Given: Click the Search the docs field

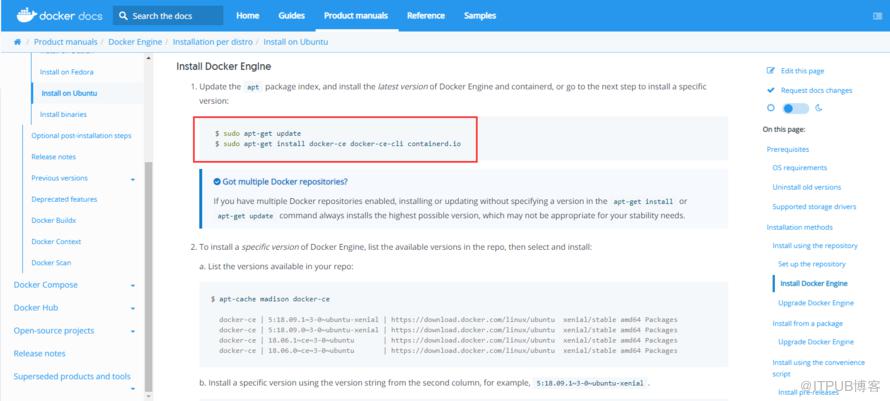Looking at the screenshot, I should (168, 16).
